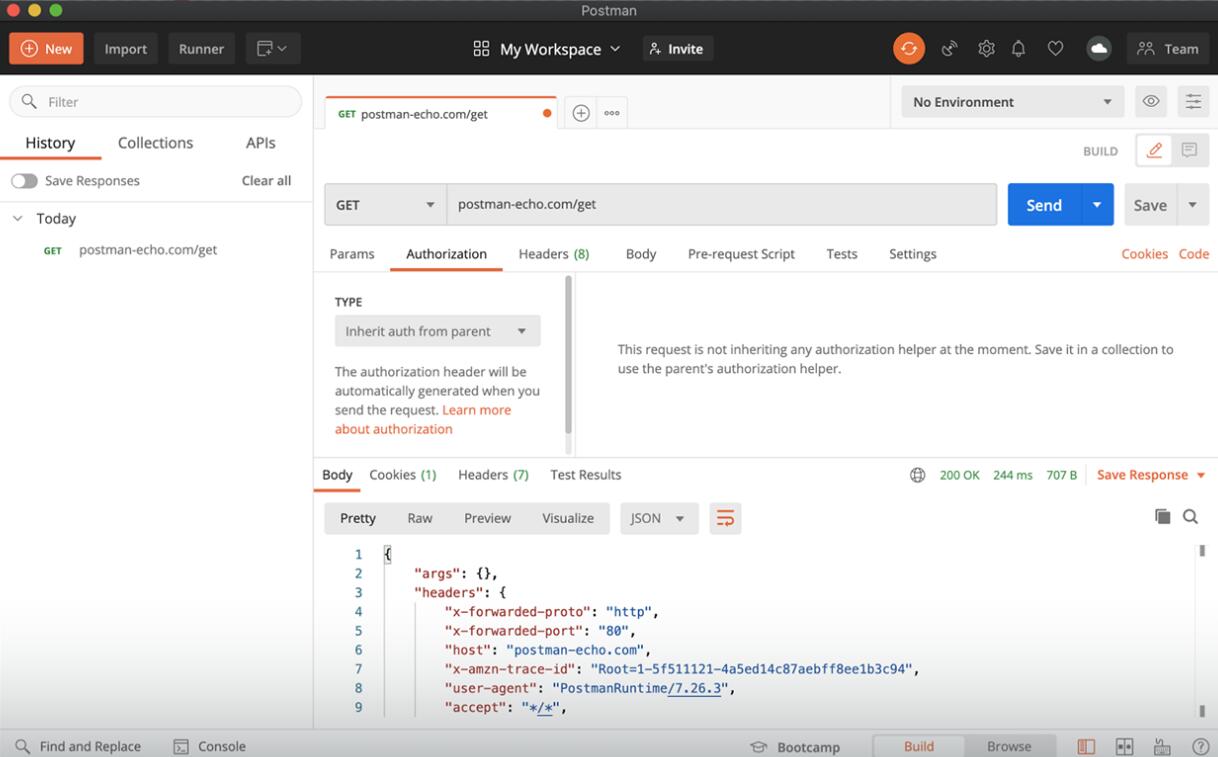
Task: Open the Pre-request Script tab
Action: click(741, 254)
